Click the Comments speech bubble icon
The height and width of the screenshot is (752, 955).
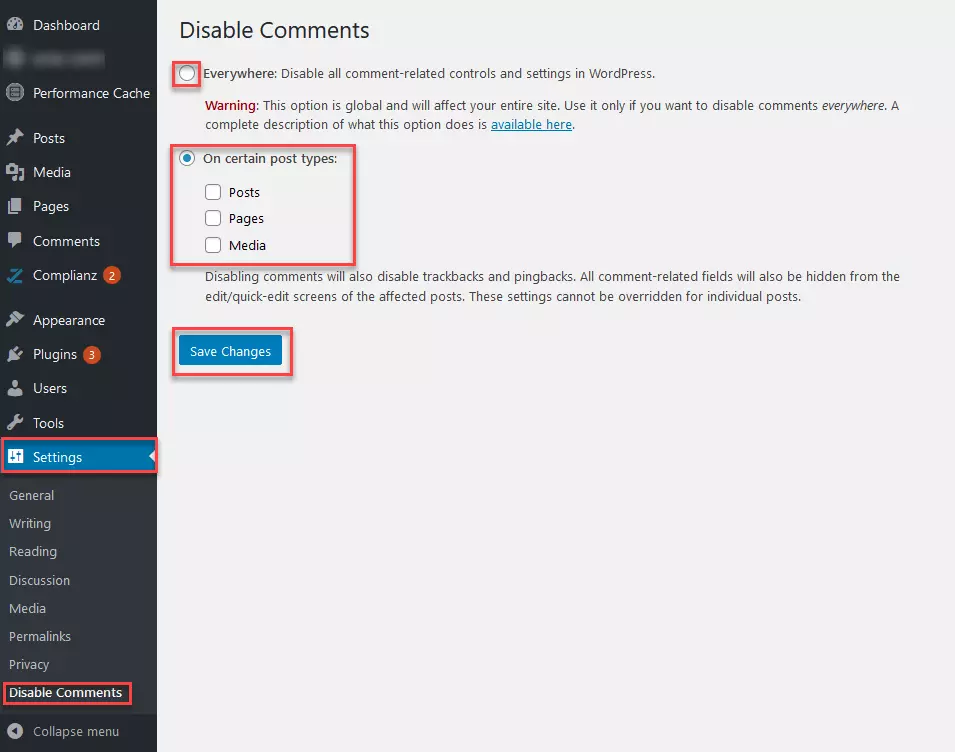15,240
